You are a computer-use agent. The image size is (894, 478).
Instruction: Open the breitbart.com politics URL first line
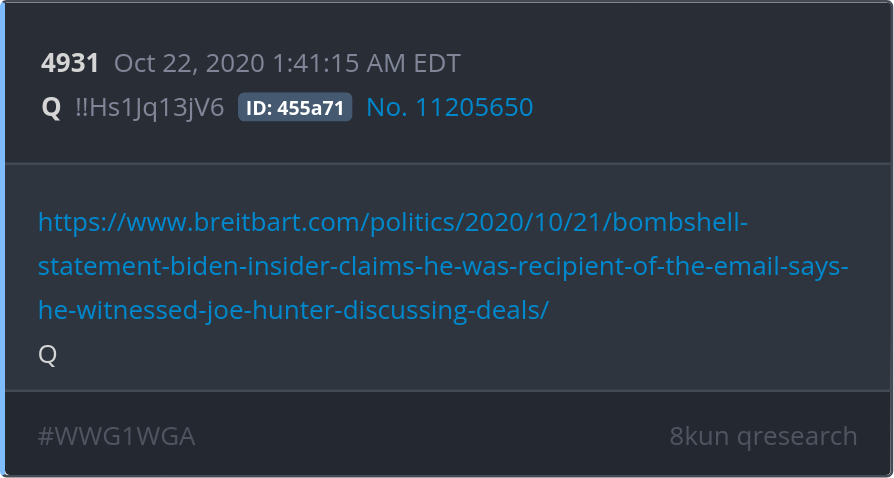pos(393,222)
